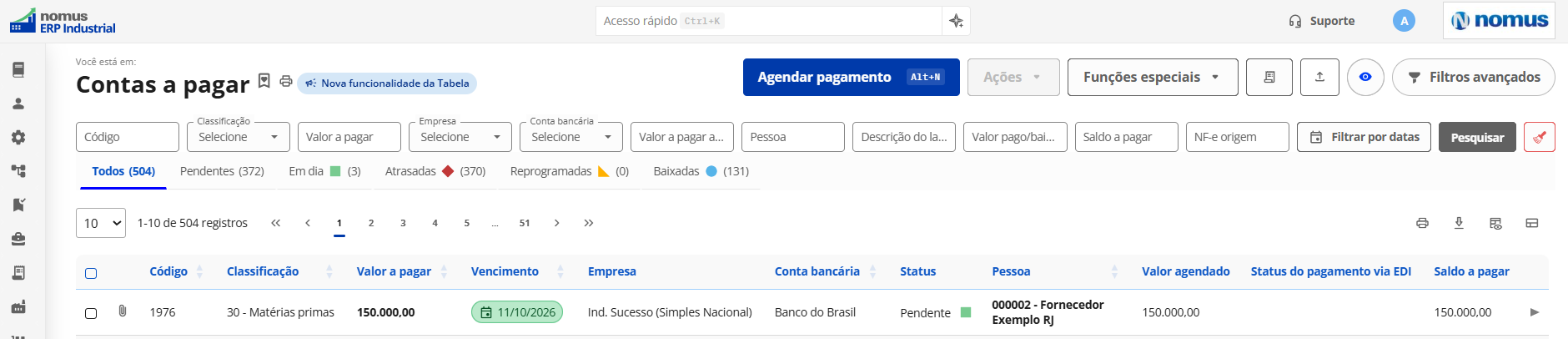Viewport: 1568px width, 339px height.
Task: Click the red clear filters brush icon
Action: pyautogui.click(x=1540, y=137)
